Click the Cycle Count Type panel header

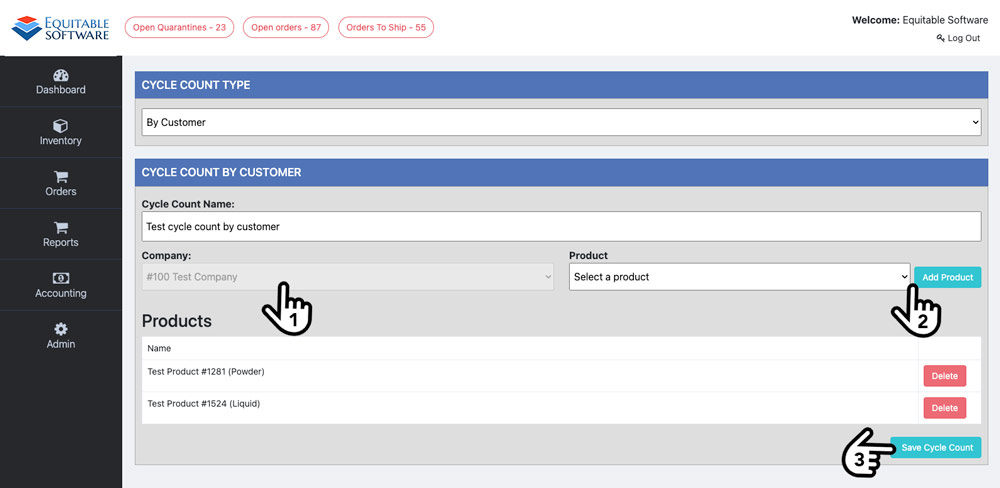[561, 85]
